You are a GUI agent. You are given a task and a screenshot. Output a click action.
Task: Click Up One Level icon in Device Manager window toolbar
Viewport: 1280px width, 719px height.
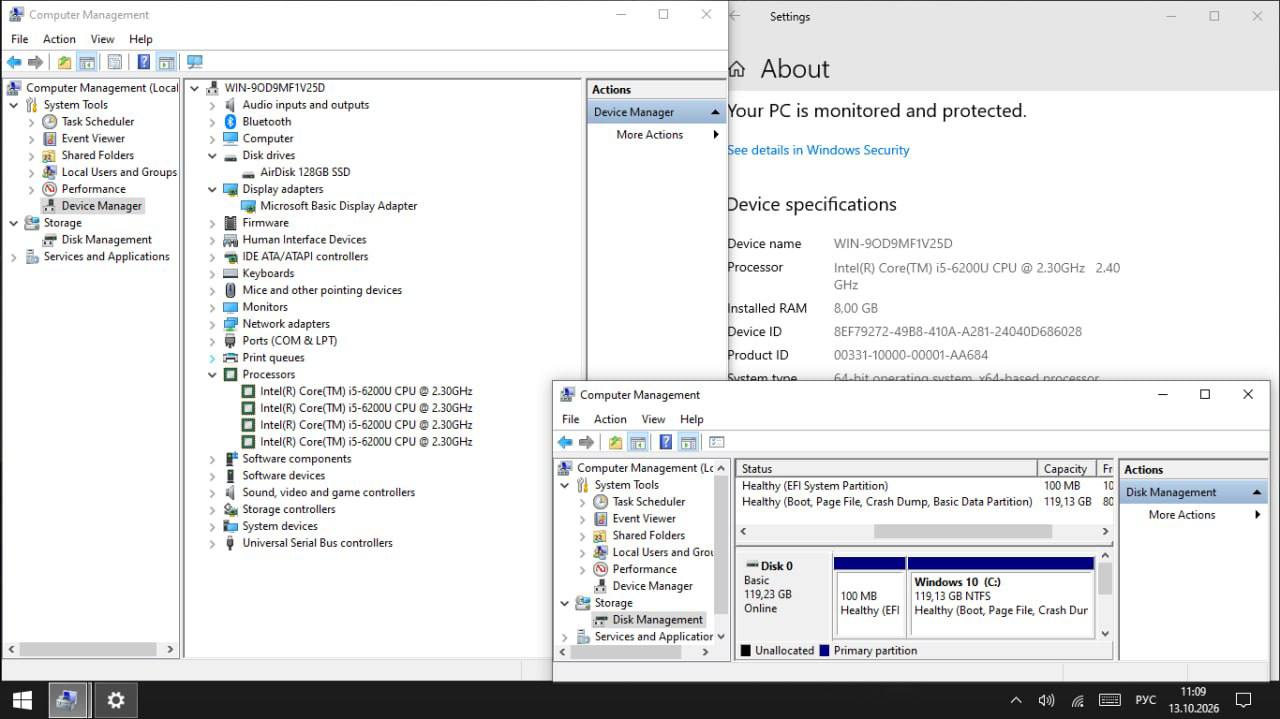coord(65,62)
